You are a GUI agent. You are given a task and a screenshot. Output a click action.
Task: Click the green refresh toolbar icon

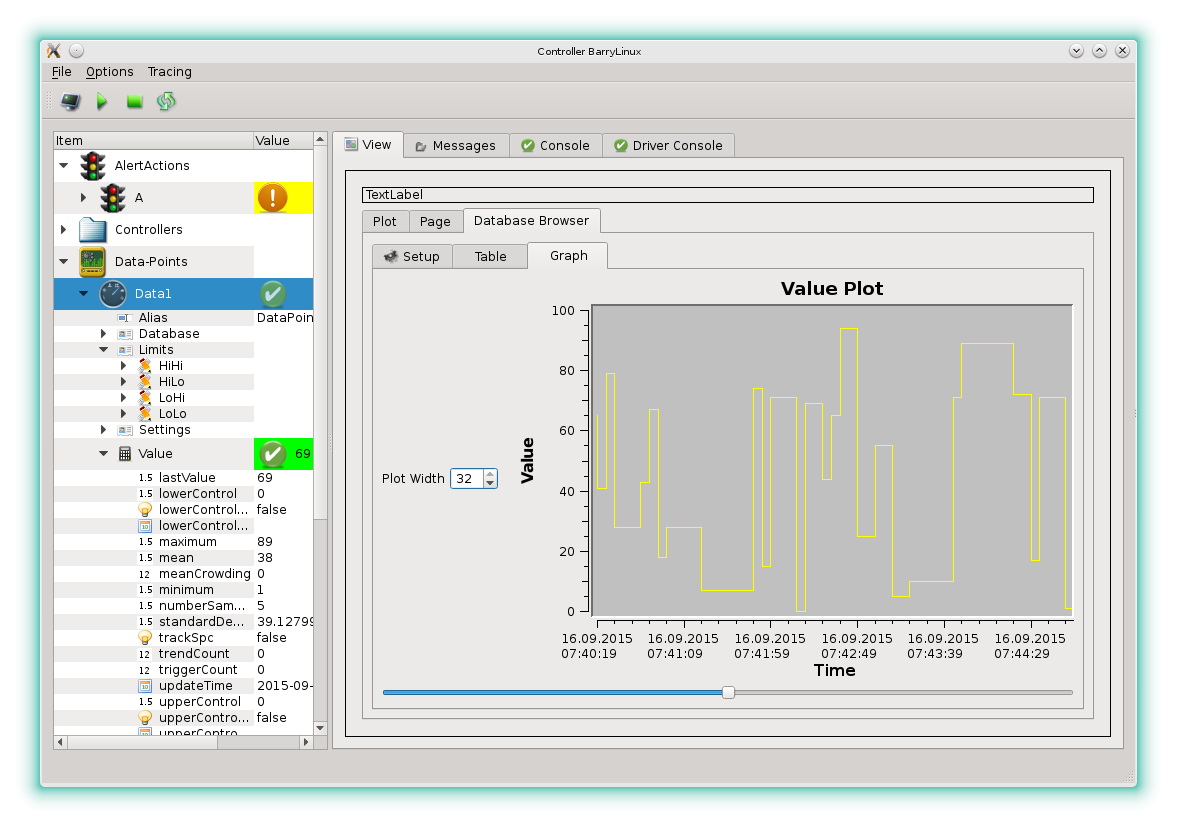point(166,101)
